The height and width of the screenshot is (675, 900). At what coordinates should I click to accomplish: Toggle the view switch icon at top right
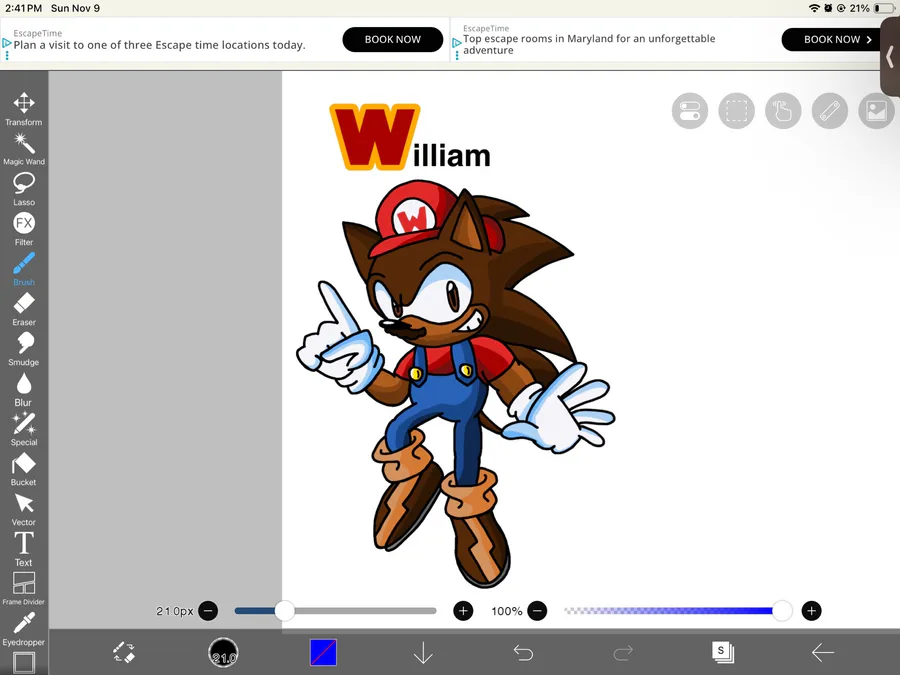[690, 111]
